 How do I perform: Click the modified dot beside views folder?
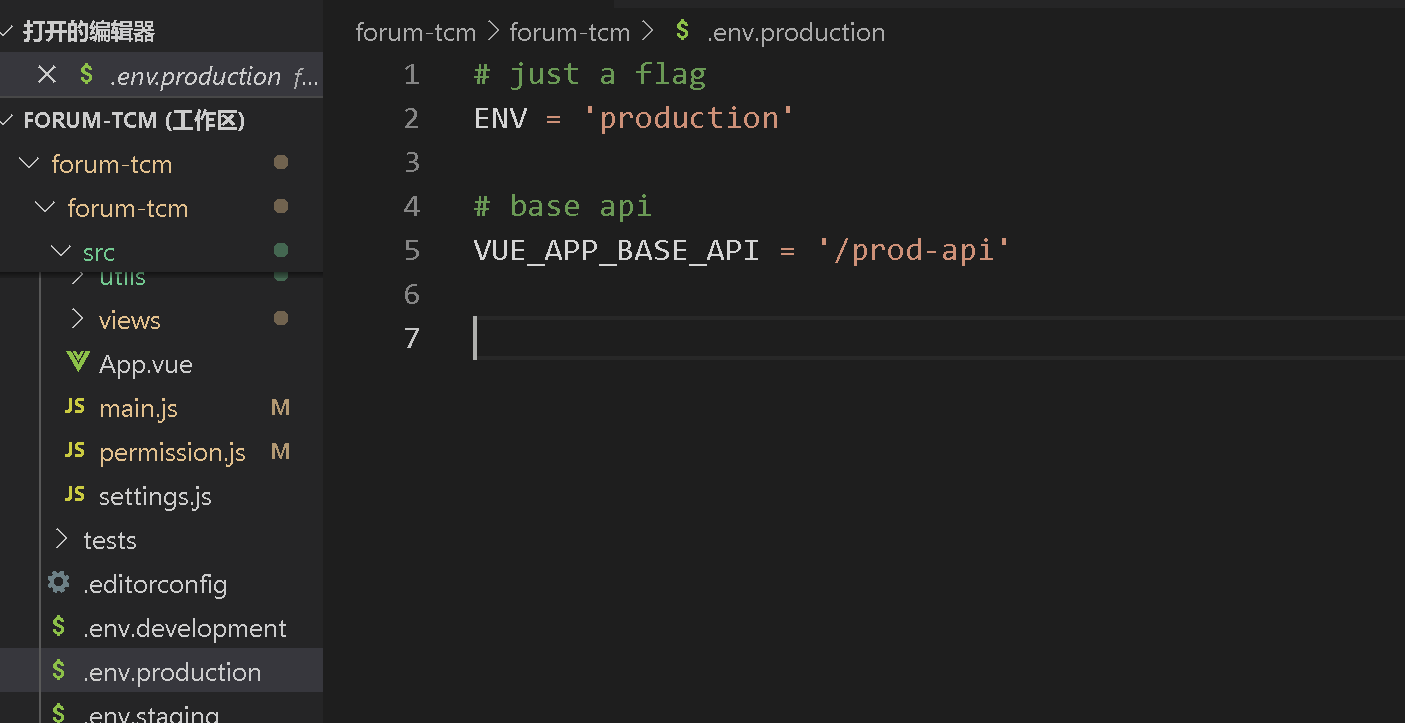pos(281,319)
